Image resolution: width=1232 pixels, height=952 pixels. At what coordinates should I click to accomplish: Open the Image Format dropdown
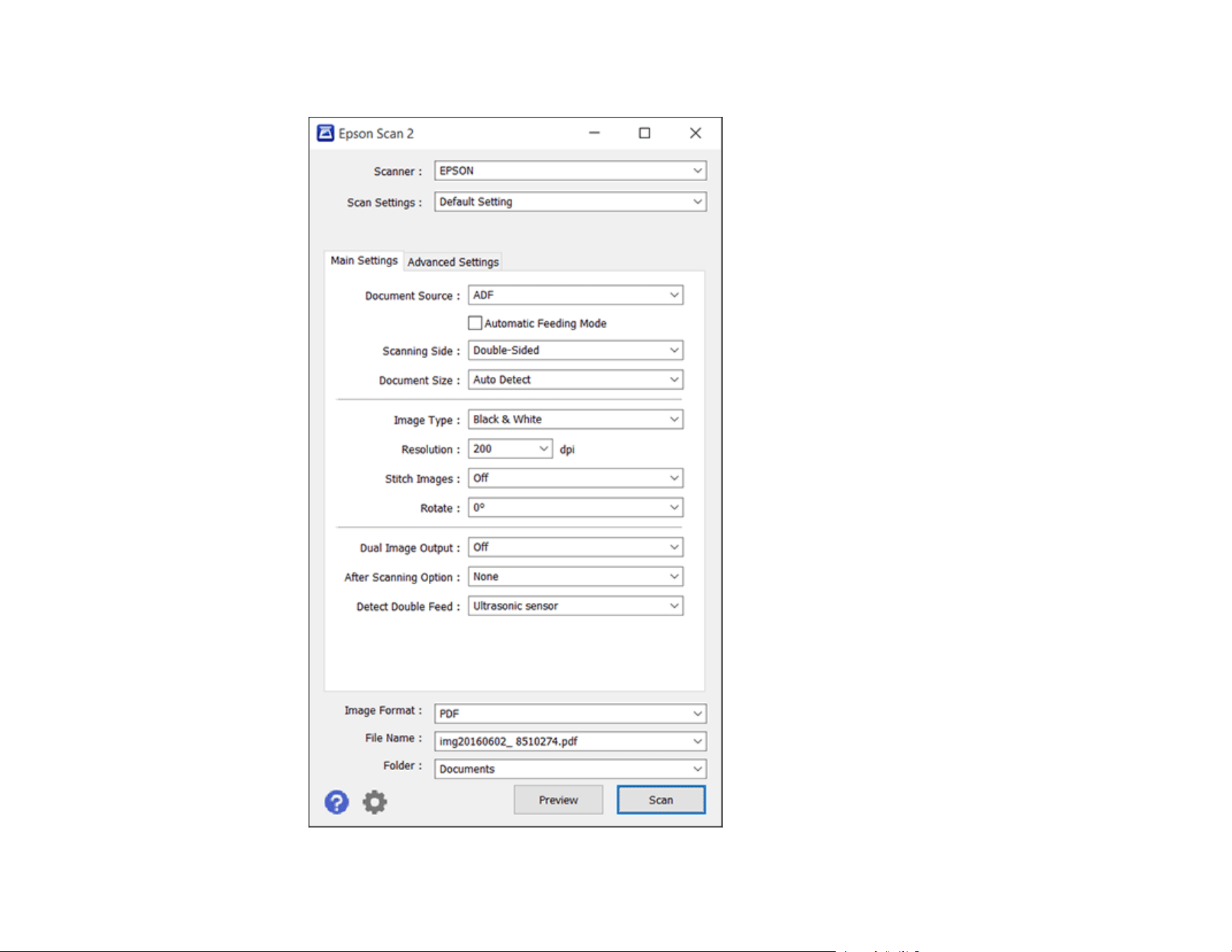point(570,713)
